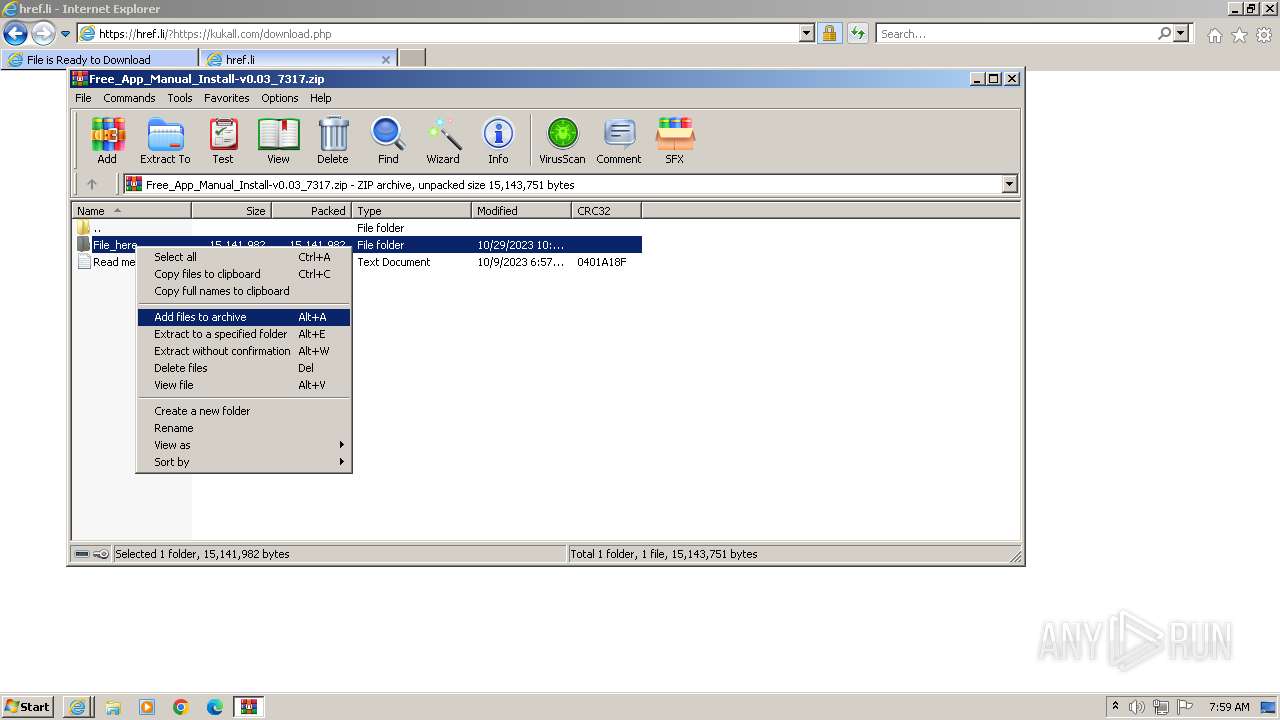Show hidden system tray icons arrow
Viewport: 1280px width, 720px height.
click(1115, 706)
